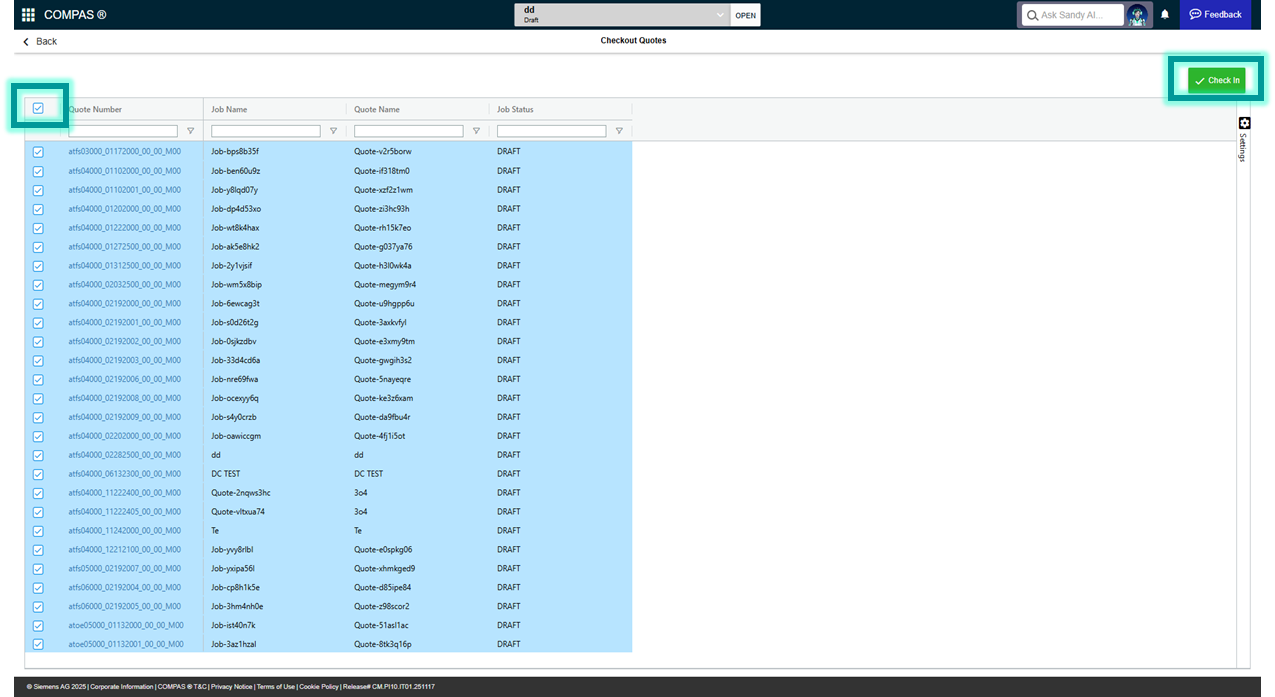Uncheck the row for Job-bps8b35f
The height and width of the screenshot is (697, 1275).
point(38,152)
